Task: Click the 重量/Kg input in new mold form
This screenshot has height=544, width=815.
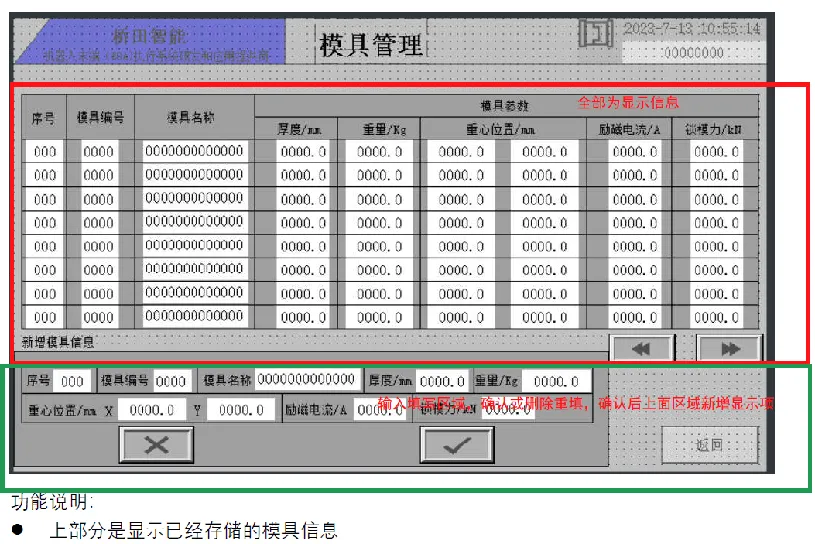Action: click(x=555, y=381)
